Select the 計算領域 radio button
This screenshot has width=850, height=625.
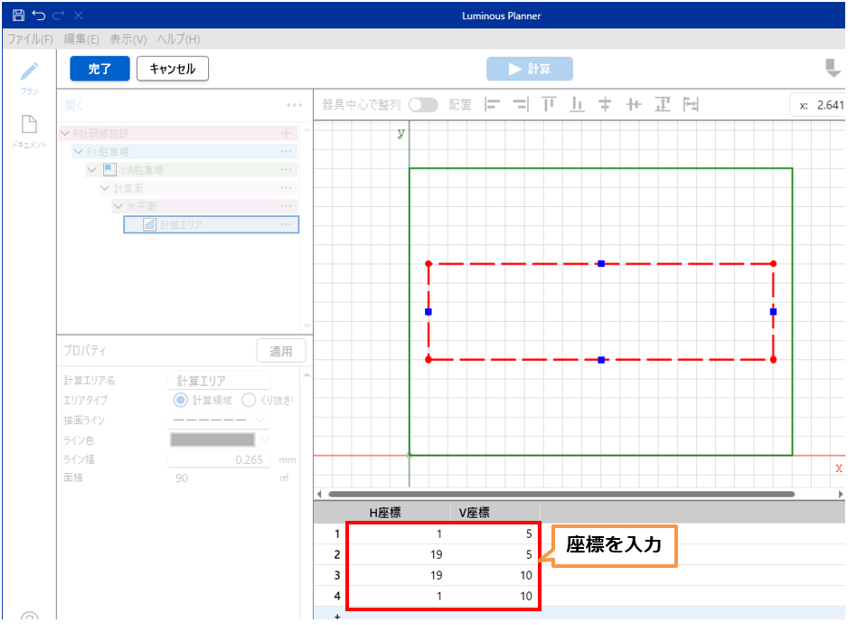pyautogui.click(x=181, y=400)
